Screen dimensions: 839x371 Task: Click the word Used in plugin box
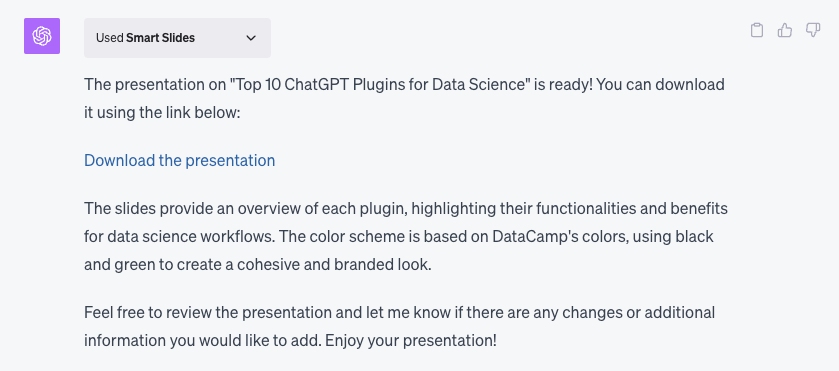click(x=110, y=38)
